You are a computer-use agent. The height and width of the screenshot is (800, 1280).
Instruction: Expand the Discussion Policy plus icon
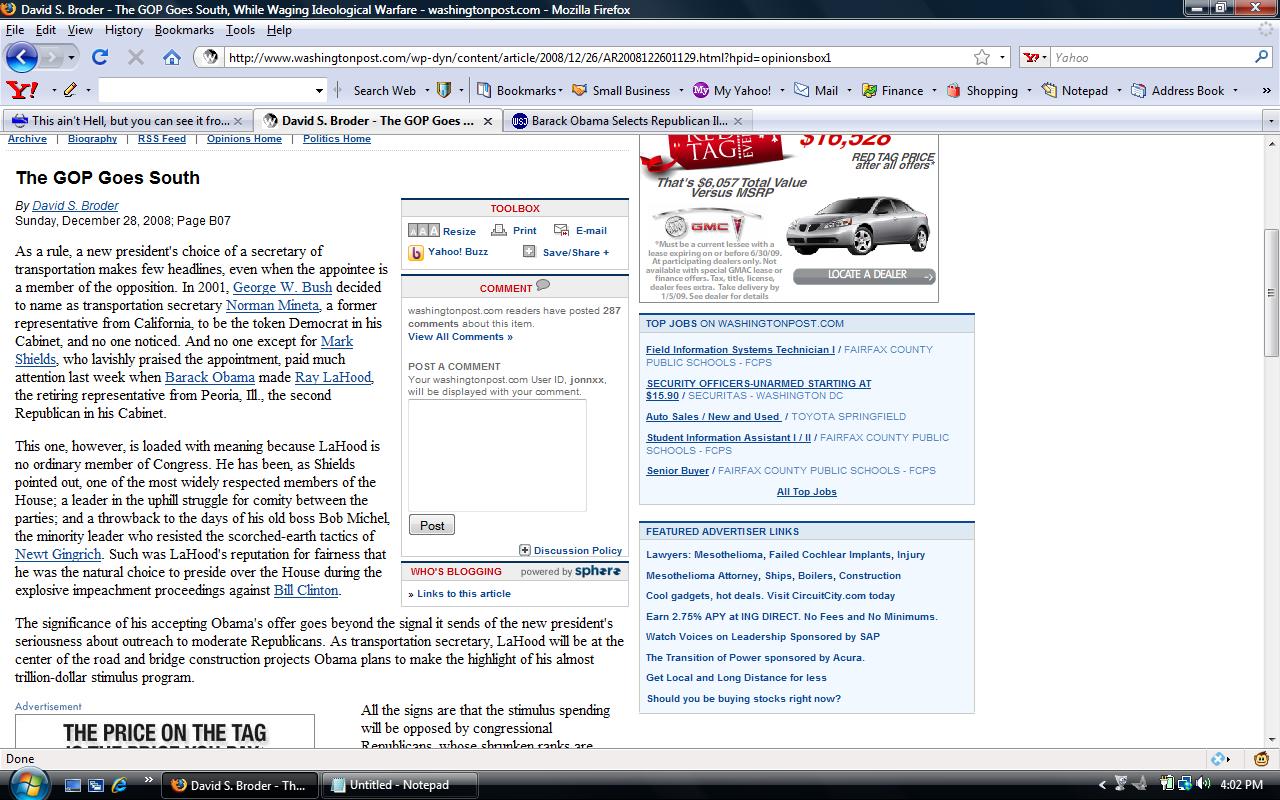click(525, 550)
